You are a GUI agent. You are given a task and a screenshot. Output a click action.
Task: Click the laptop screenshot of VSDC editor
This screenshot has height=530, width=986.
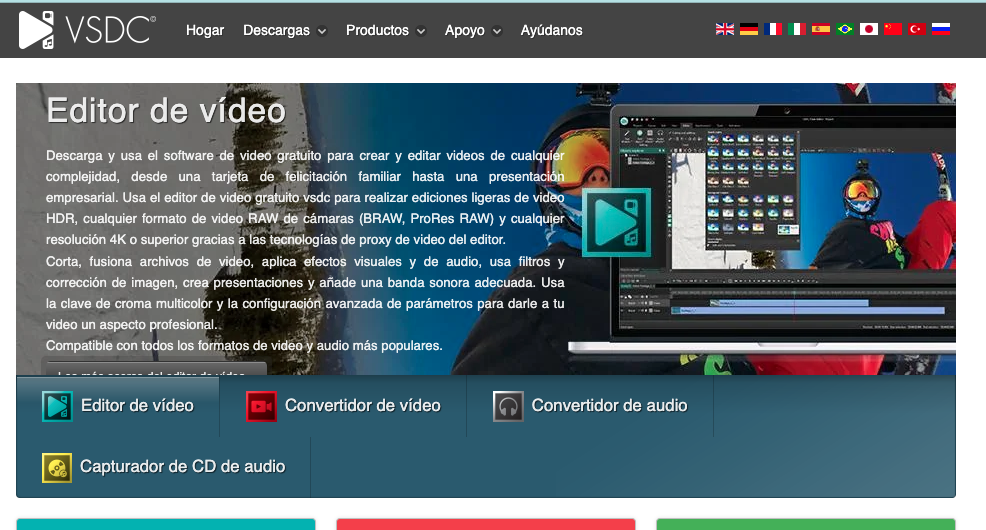click(762, 229)
